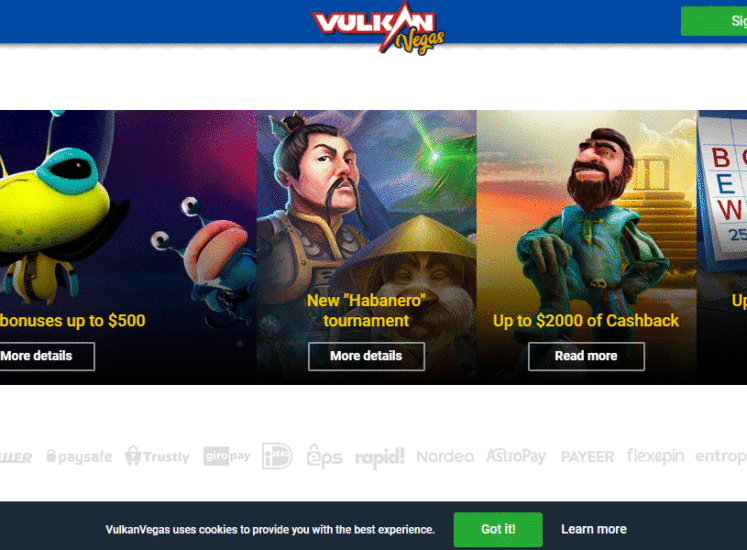This screenshot has width=747, height=550.
Task: Open More details for Habanero tournament
Action: pyautogui.click(x=366, y=356)
